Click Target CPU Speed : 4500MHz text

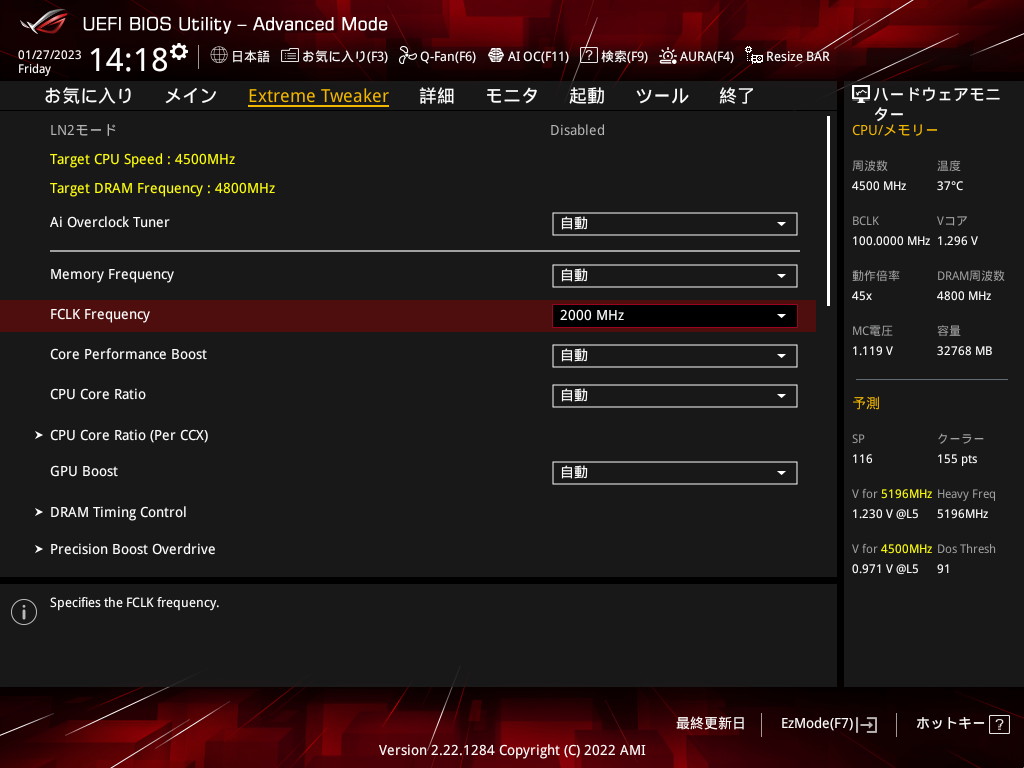point(142,159)
